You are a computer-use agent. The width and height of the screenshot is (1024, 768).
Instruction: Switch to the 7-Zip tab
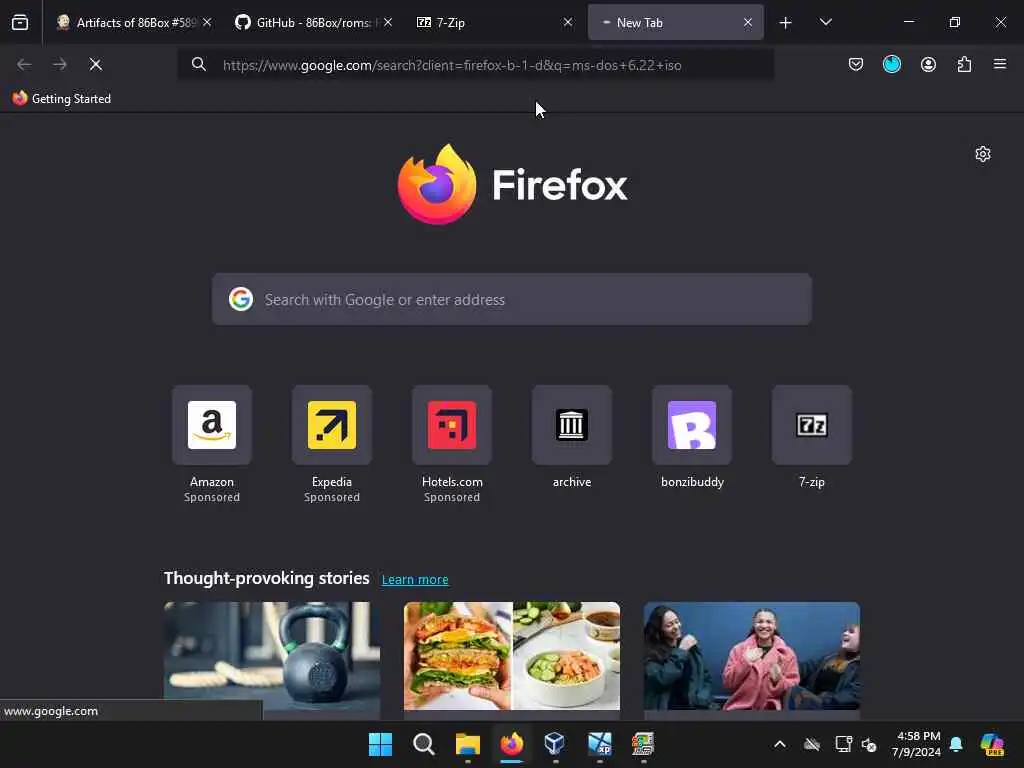[x=493, y=22]
